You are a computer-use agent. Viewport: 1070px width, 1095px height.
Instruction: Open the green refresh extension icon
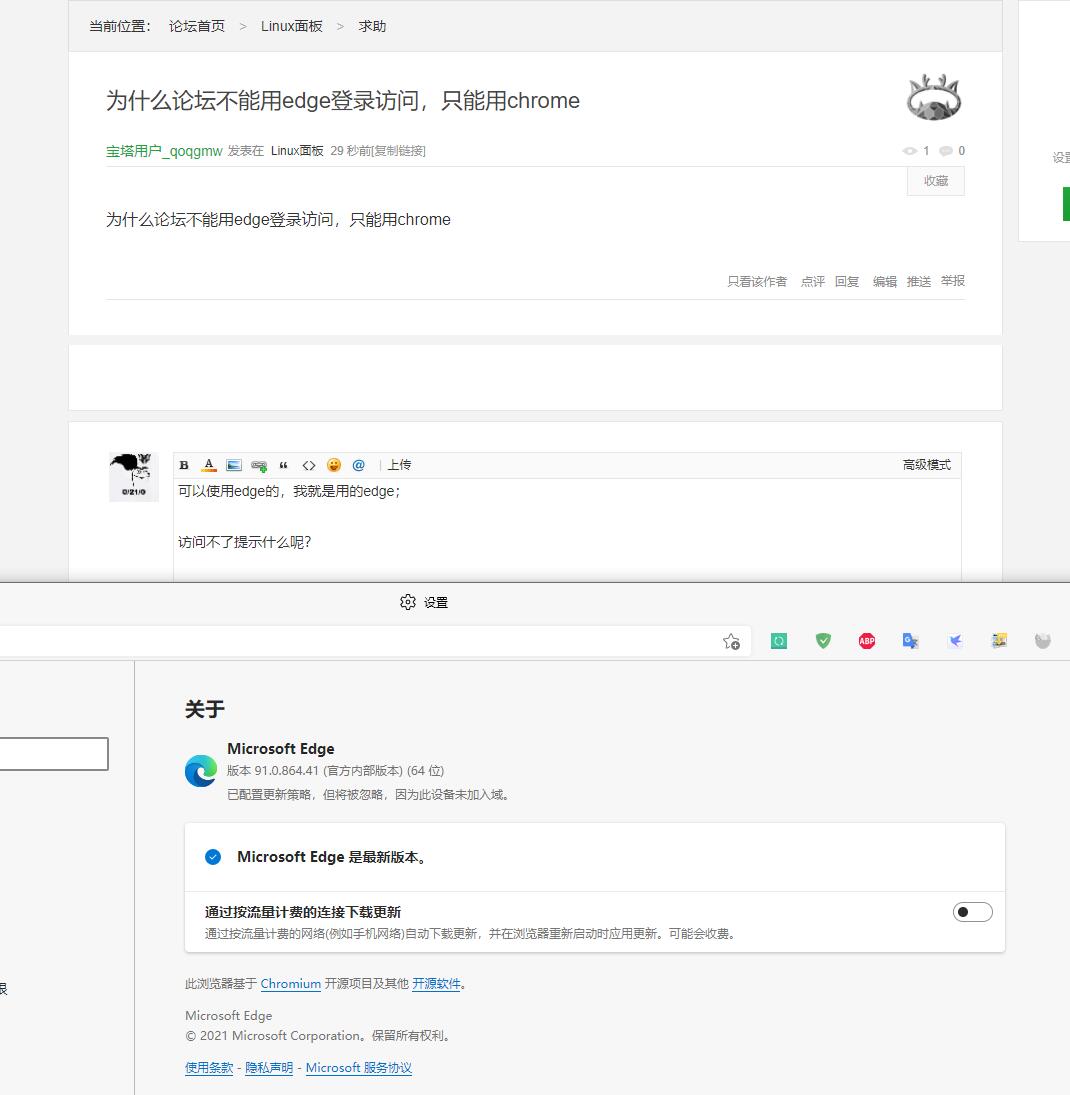click(x=779, y=641)
